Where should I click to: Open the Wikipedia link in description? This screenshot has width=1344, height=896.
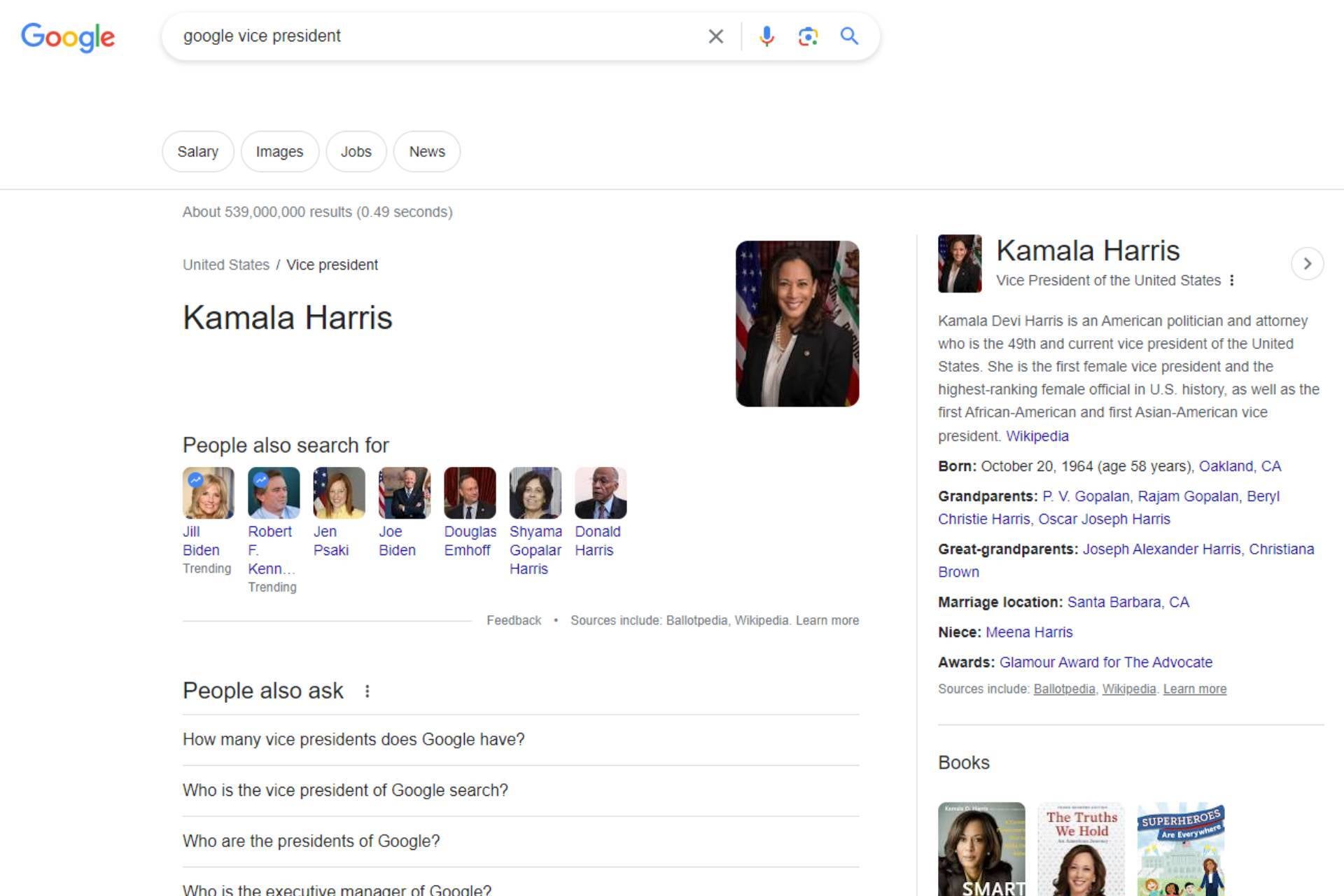click(x=1037, y=435)
